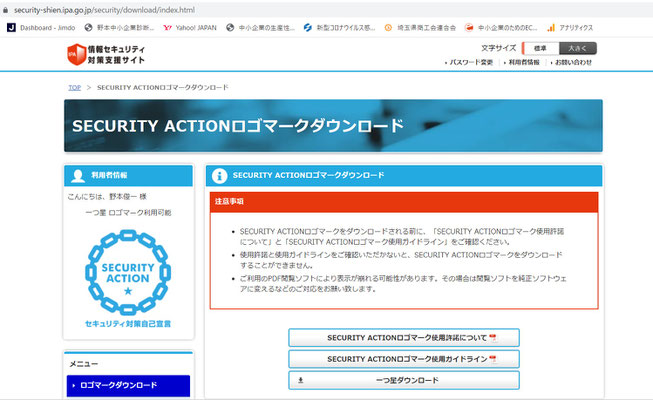
Task: Open the 新型コロナウイルス bookmark
Action: tap(339, 28)
